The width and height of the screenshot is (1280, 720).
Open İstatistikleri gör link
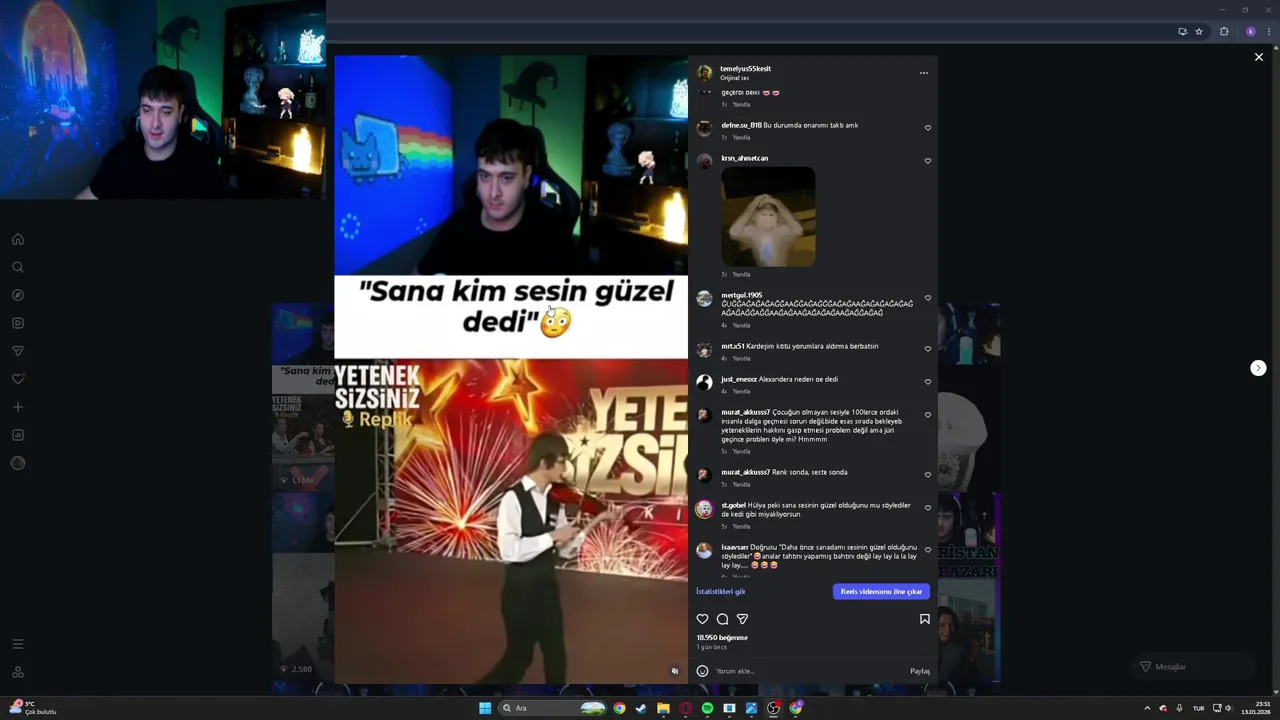[x=721, y=591]
